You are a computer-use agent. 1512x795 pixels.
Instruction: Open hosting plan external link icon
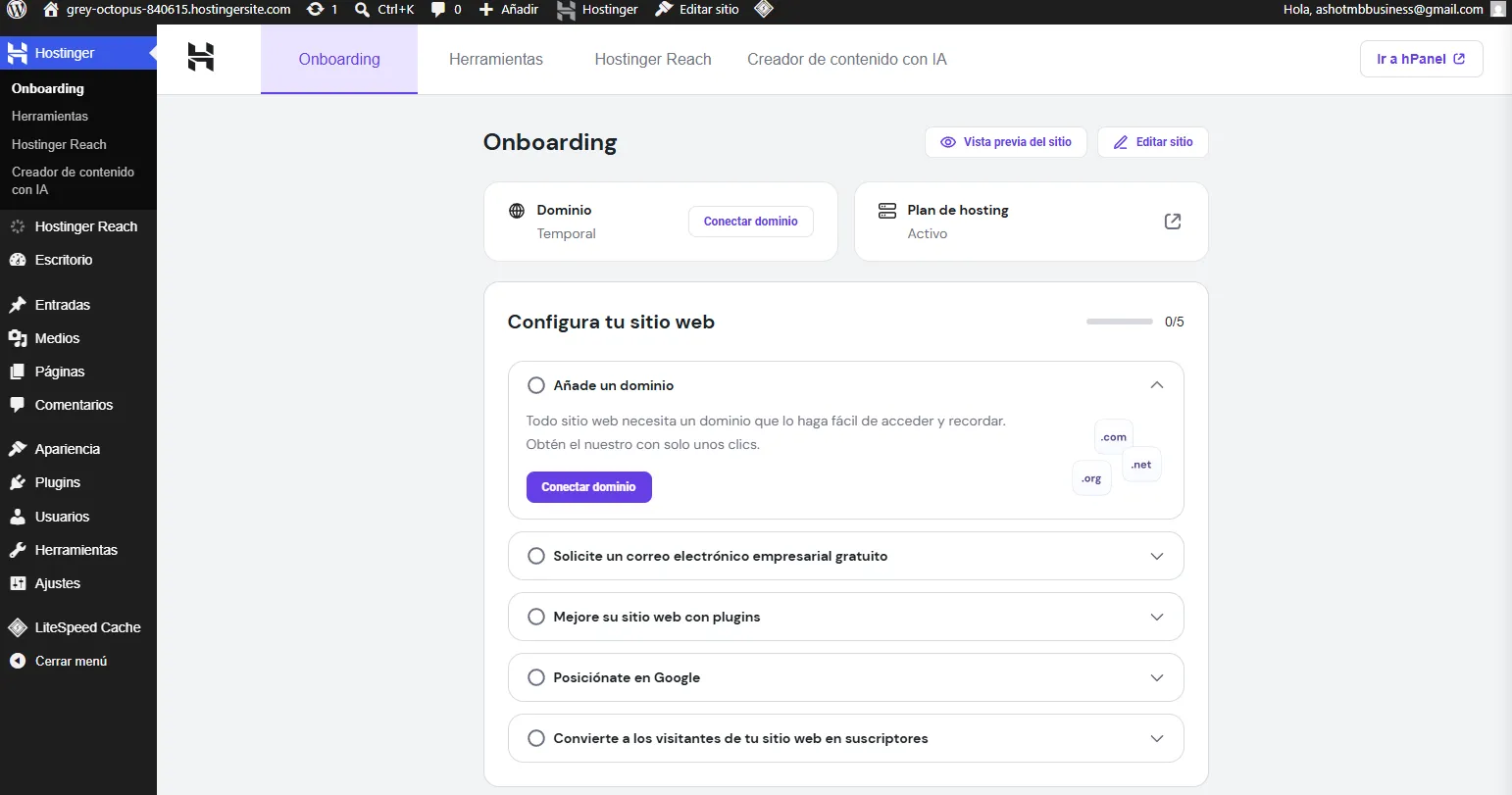[x=1172, y=222]
